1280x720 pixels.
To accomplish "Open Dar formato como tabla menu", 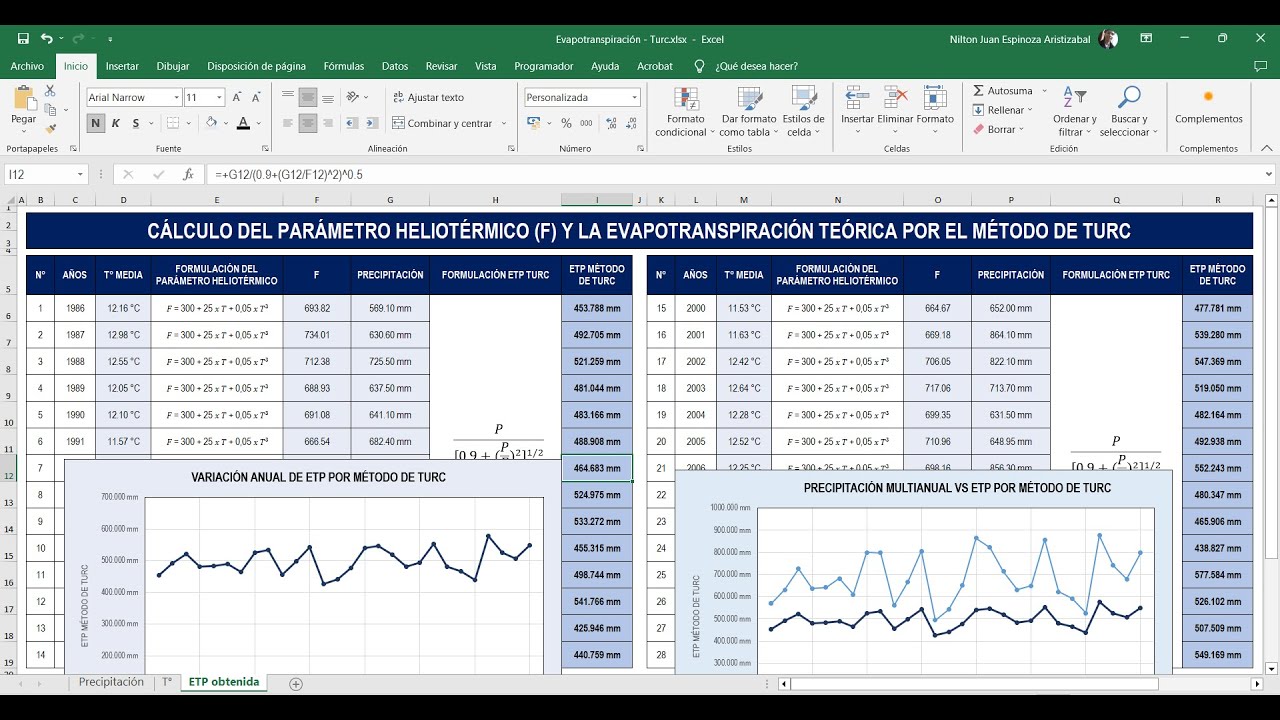I will [748, 112].
